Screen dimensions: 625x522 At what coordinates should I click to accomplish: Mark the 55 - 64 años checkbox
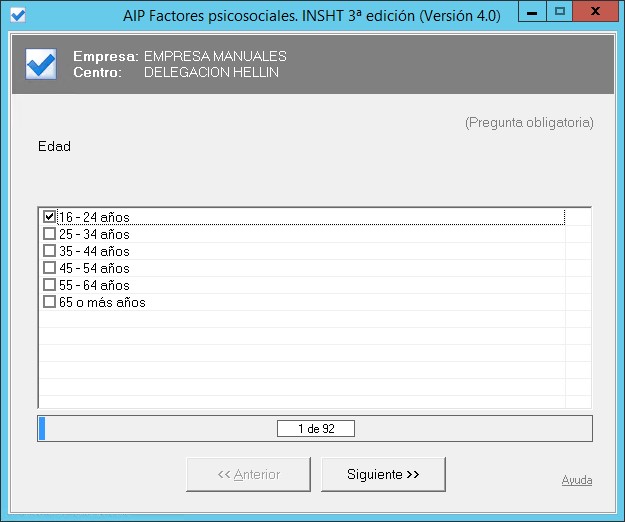(x=49, y=285)
